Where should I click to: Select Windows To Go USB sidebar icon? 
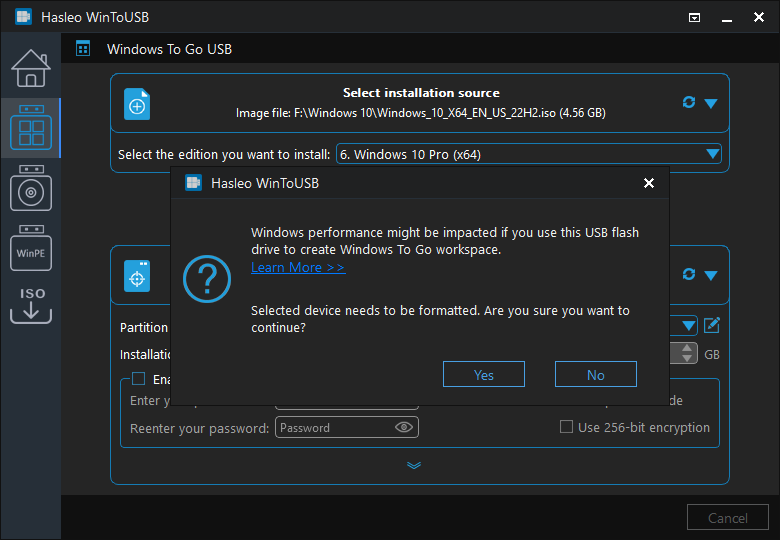(x=31, y=127)
